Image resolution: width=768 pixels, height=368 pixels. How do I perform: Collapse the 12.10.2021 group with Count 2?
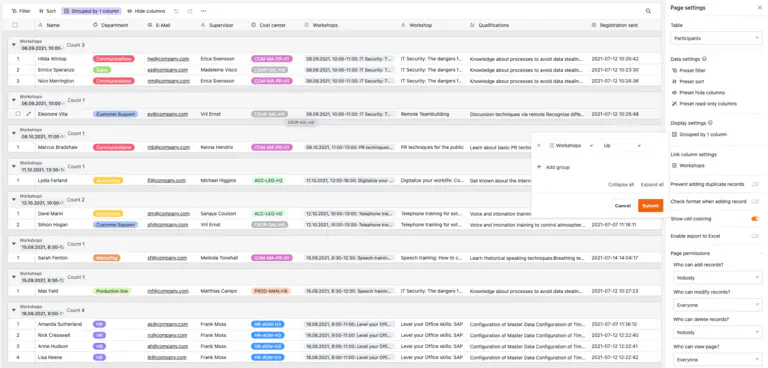pos(14,200)
